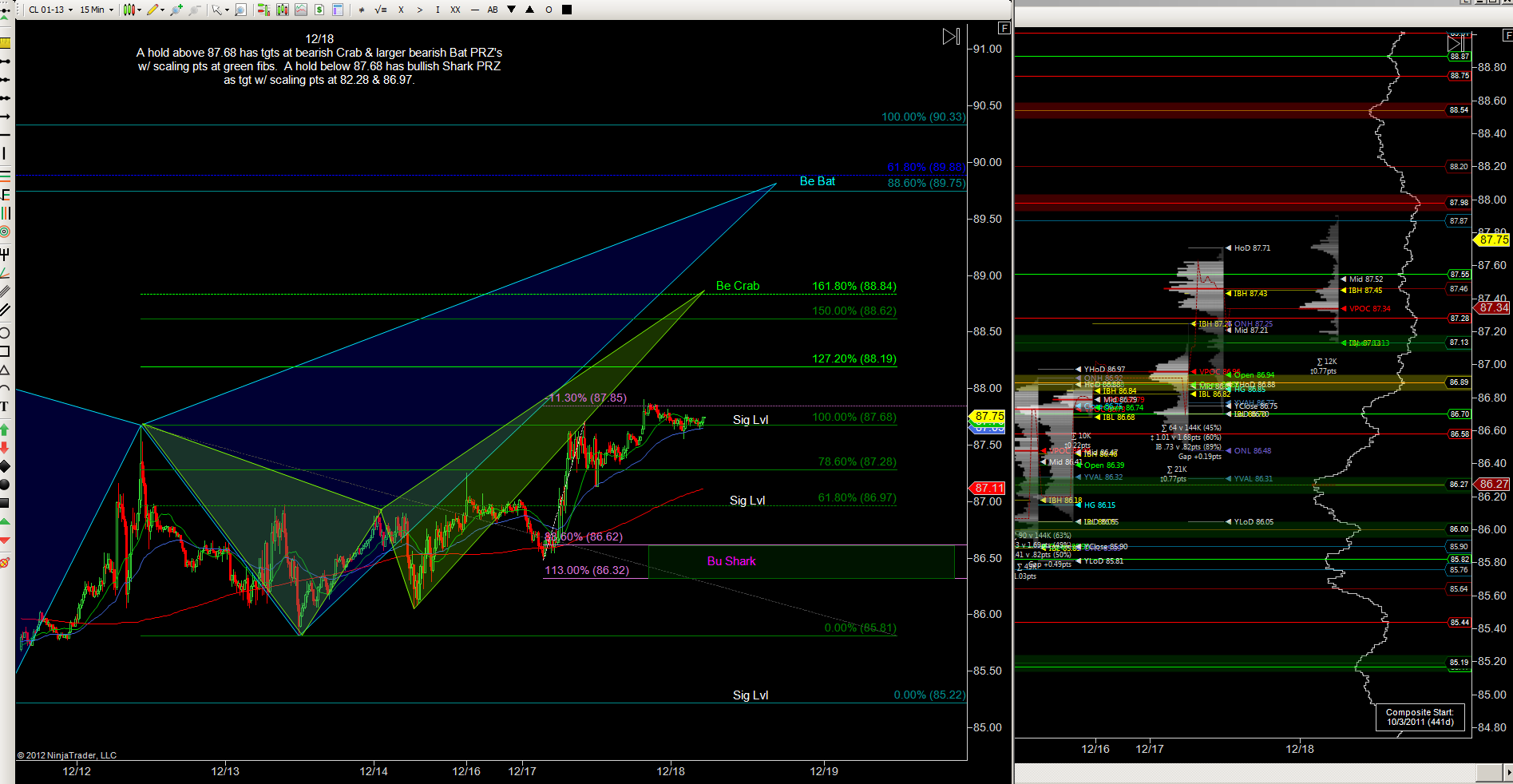This screenshot has width=1513, height=784.
Task: Open the indicators line chart icon
Action: click(301, 10)
